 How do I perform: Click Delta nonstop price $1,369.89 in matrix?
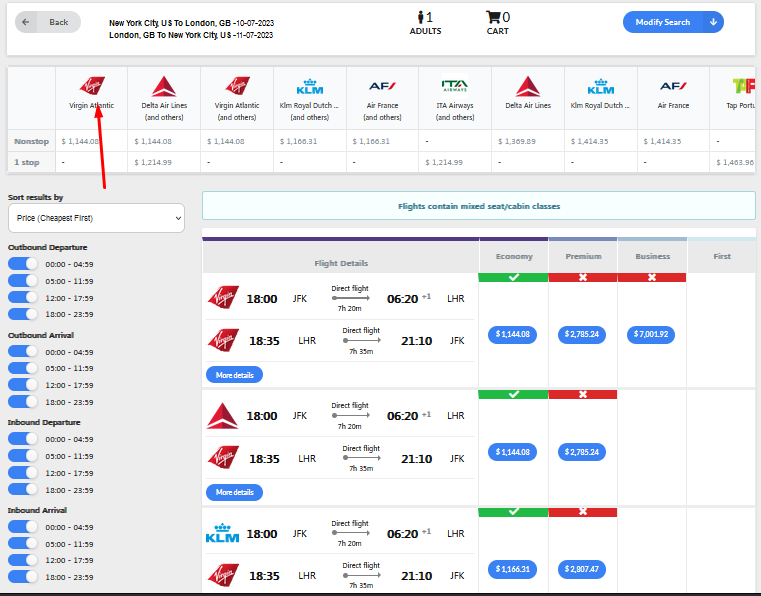pyautogui.click(x=516, y=141)
